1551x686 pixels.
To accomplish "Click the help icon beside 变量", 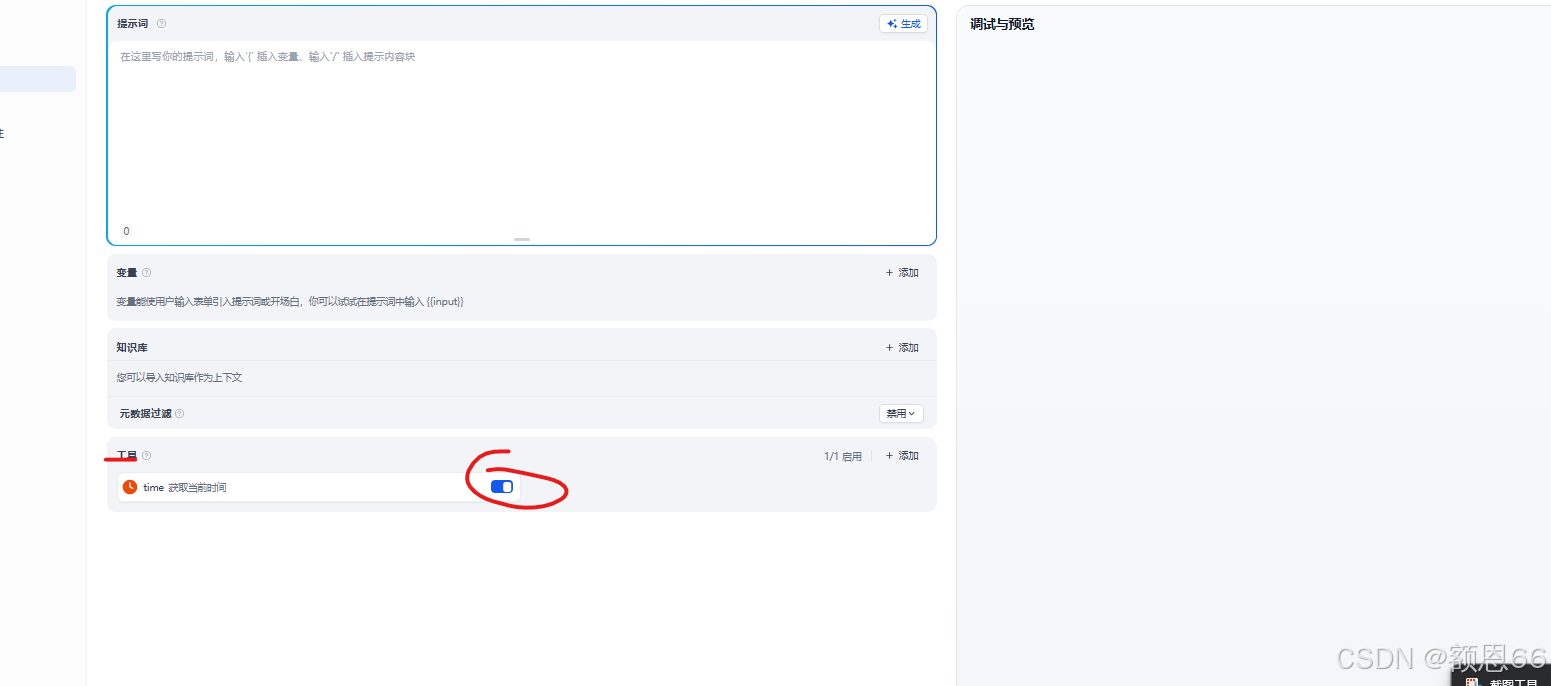I will coord(146,273).
